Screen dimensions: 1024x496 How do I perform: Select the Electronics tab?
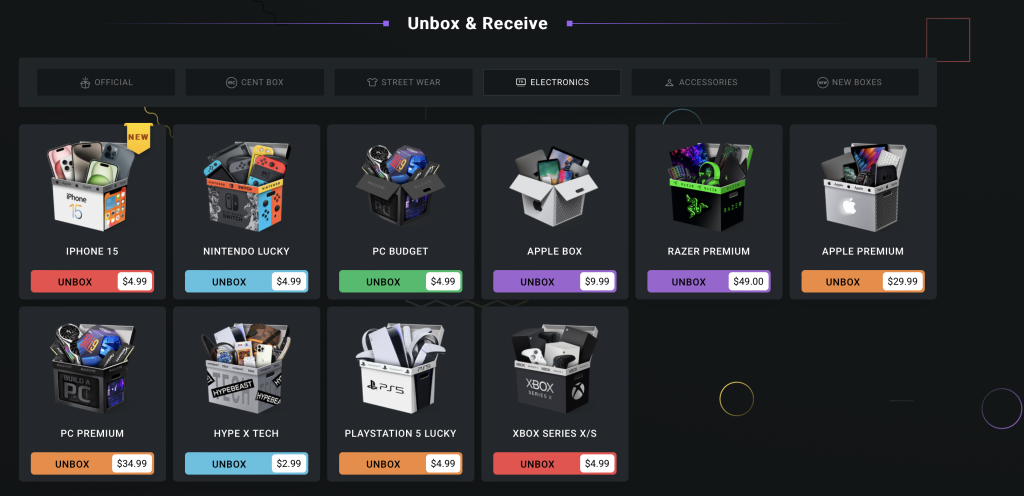(552, 82)
